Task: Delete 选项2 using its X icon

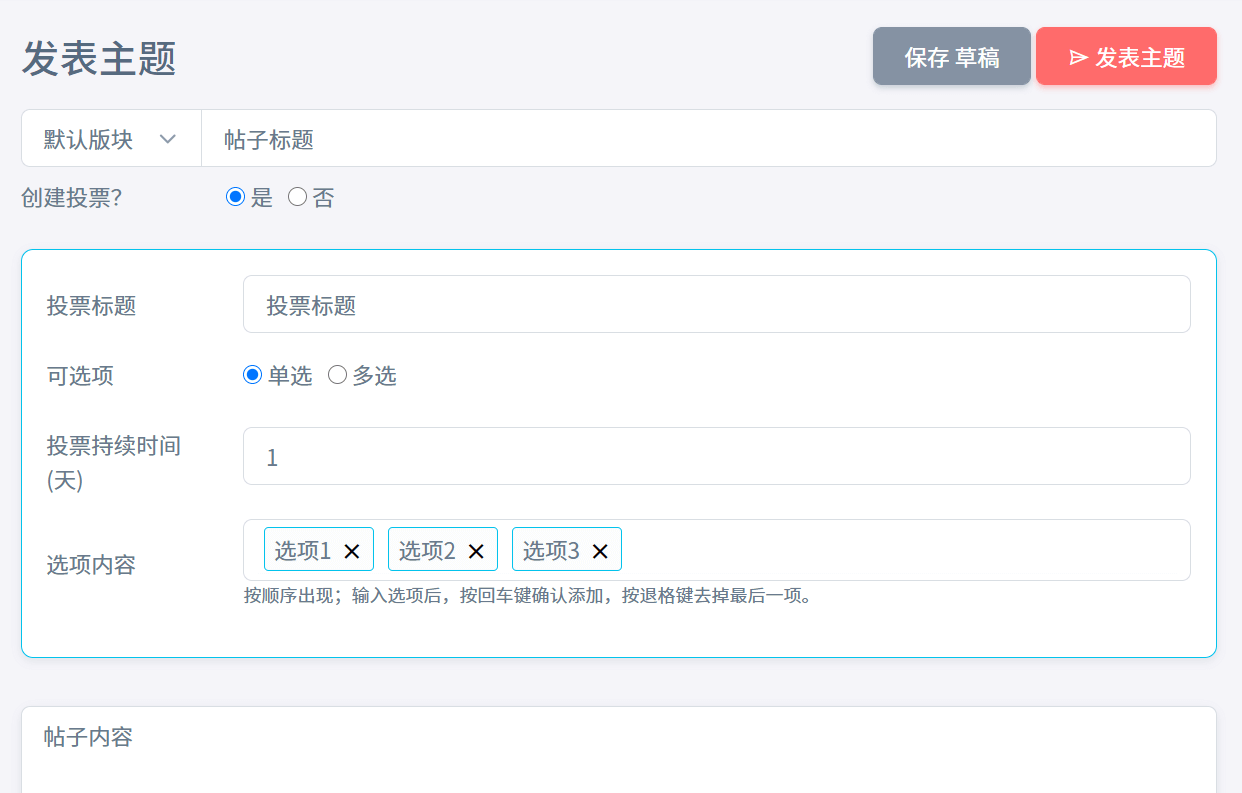Action: pos(476,551)
